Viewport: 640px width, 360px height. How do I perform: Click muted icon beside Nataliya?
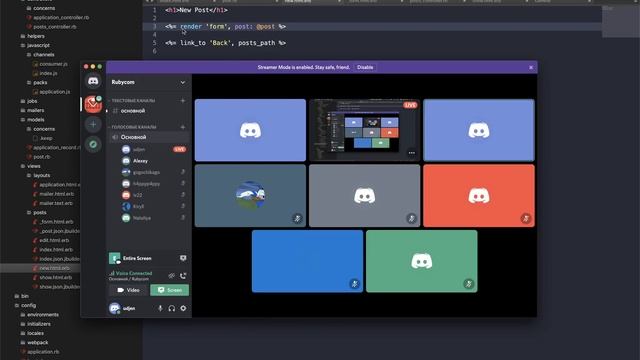coord(183,218)
